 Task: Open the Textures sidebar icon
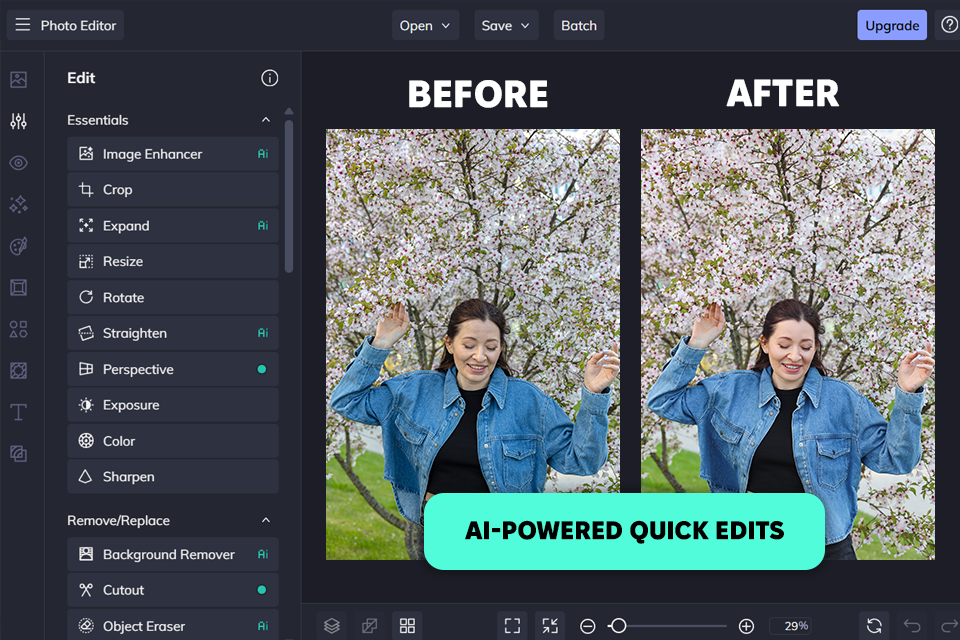(18, 371)
